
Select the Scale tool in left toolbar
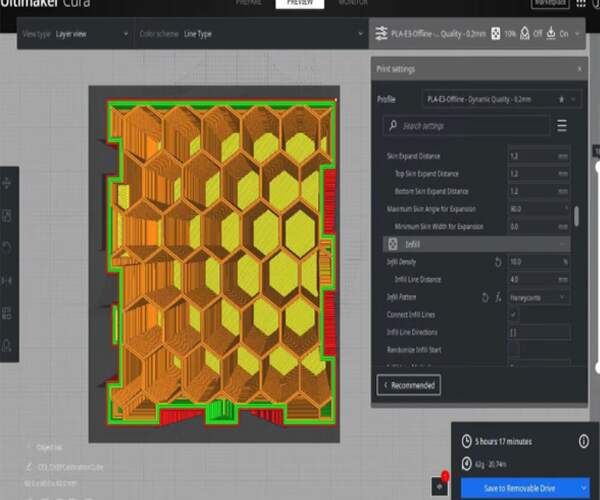click(7, 216)
